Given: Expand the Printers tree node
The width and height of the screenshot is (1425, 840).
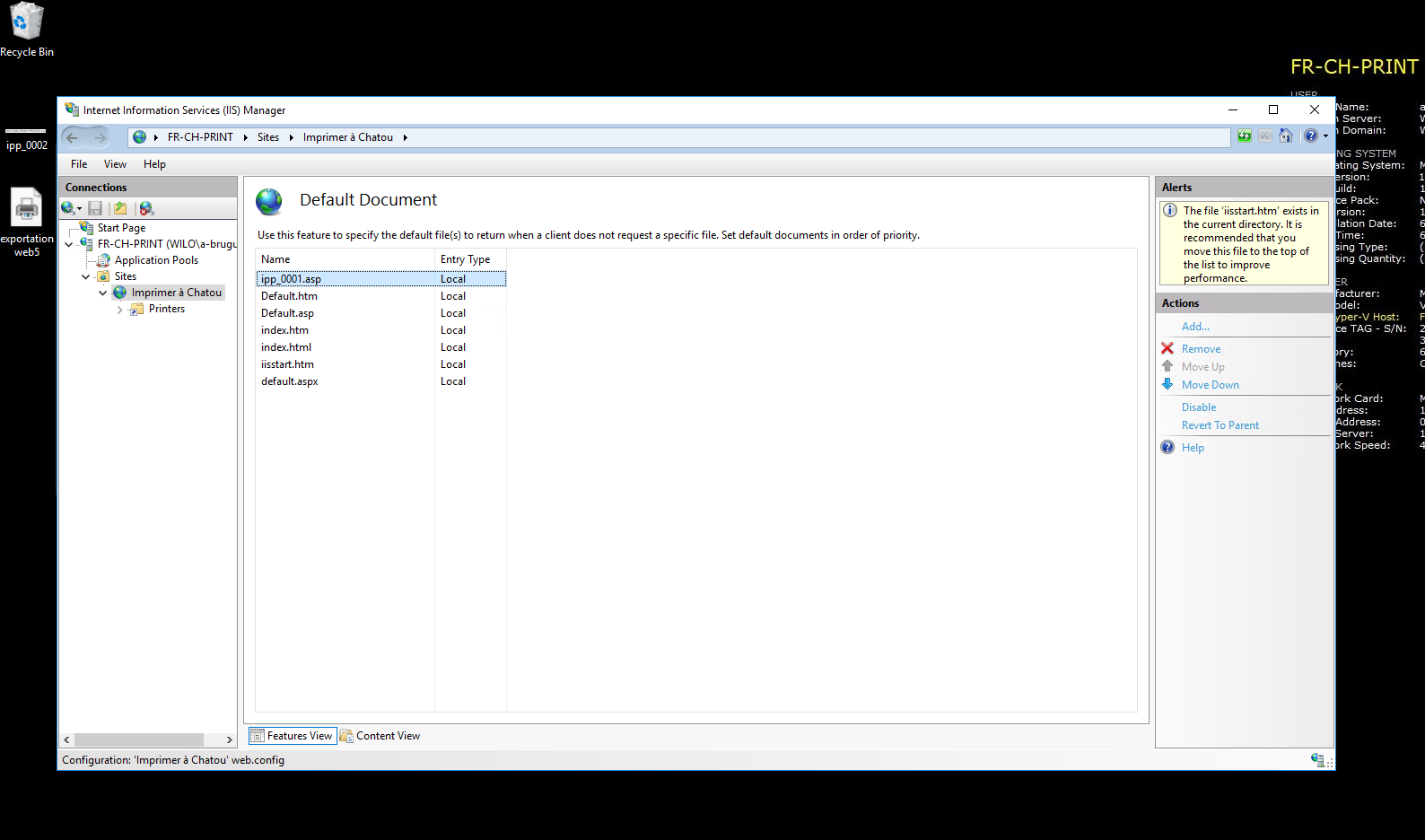Looking at the screenshot, I should coord(120,310).
